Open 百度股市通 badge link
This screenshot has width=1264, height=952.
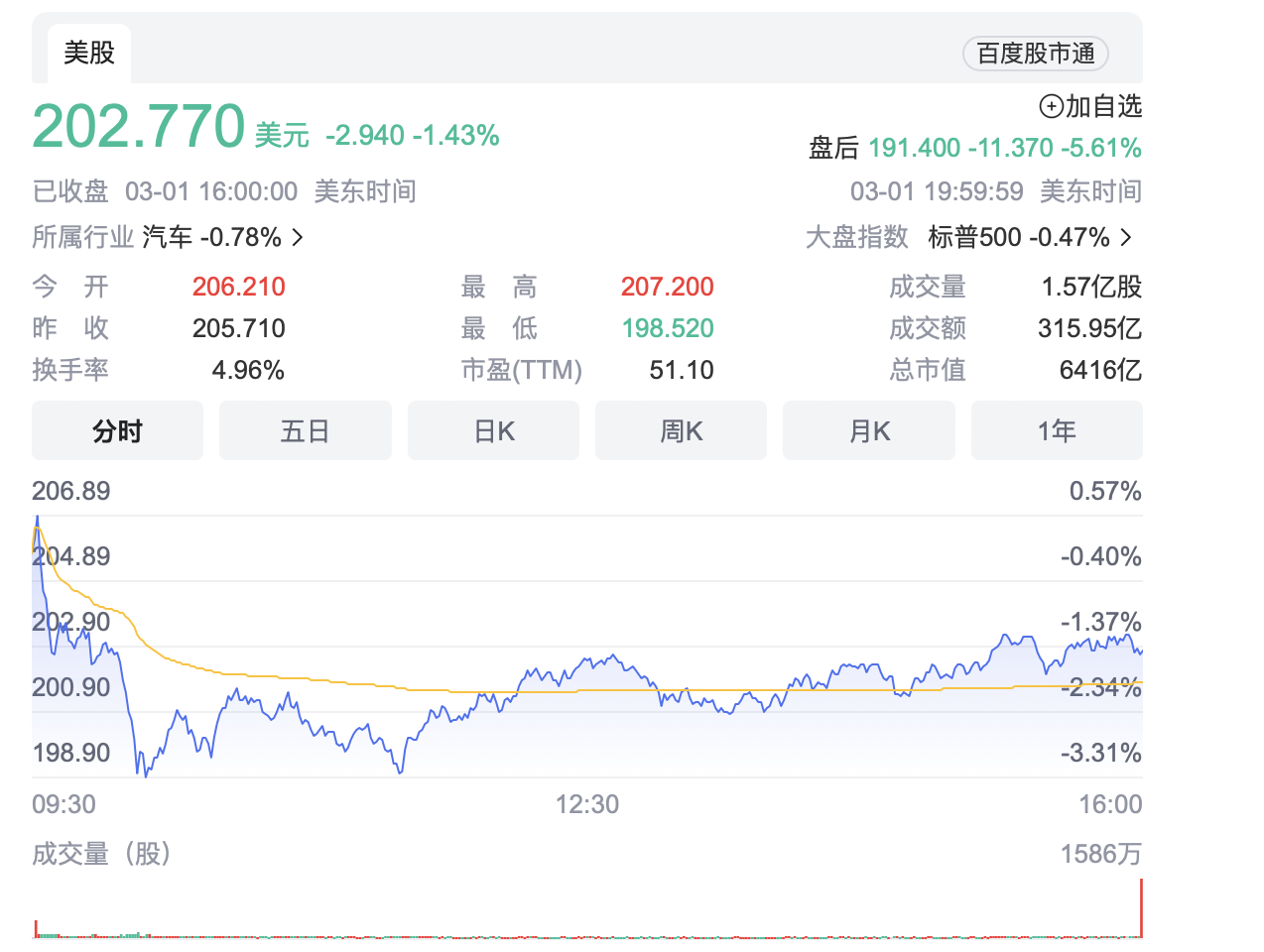coord(1035,54)
